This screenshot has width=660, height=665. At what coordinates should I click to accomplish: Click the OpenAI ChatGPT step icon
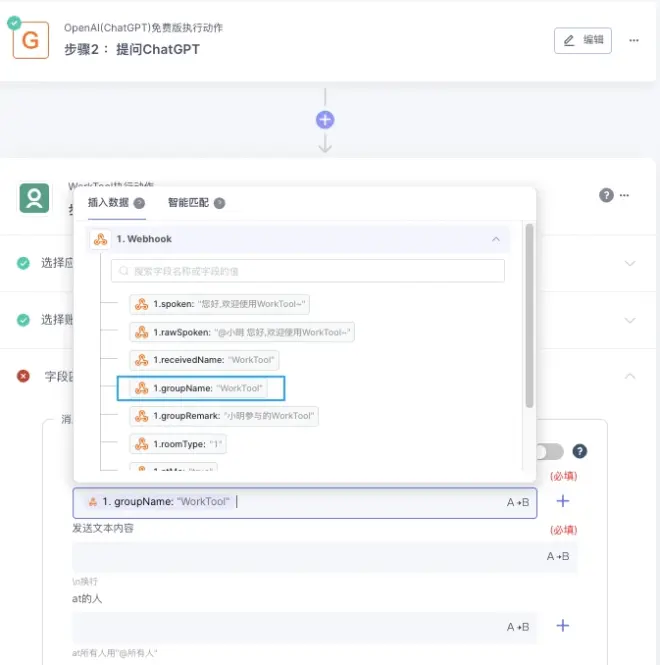[x=31, y=40]
